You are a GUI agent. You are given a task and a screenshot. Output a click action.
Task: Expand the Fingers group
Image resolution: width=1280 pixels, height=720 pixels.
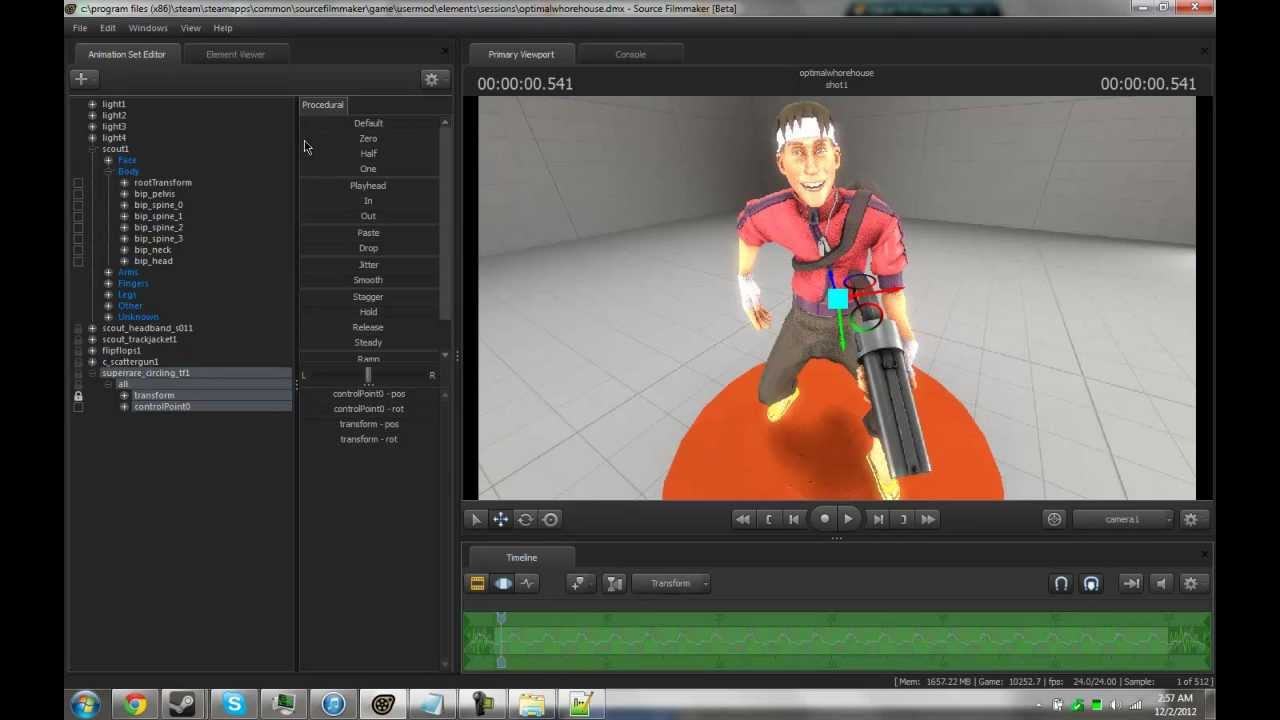[x=108, y=283]
